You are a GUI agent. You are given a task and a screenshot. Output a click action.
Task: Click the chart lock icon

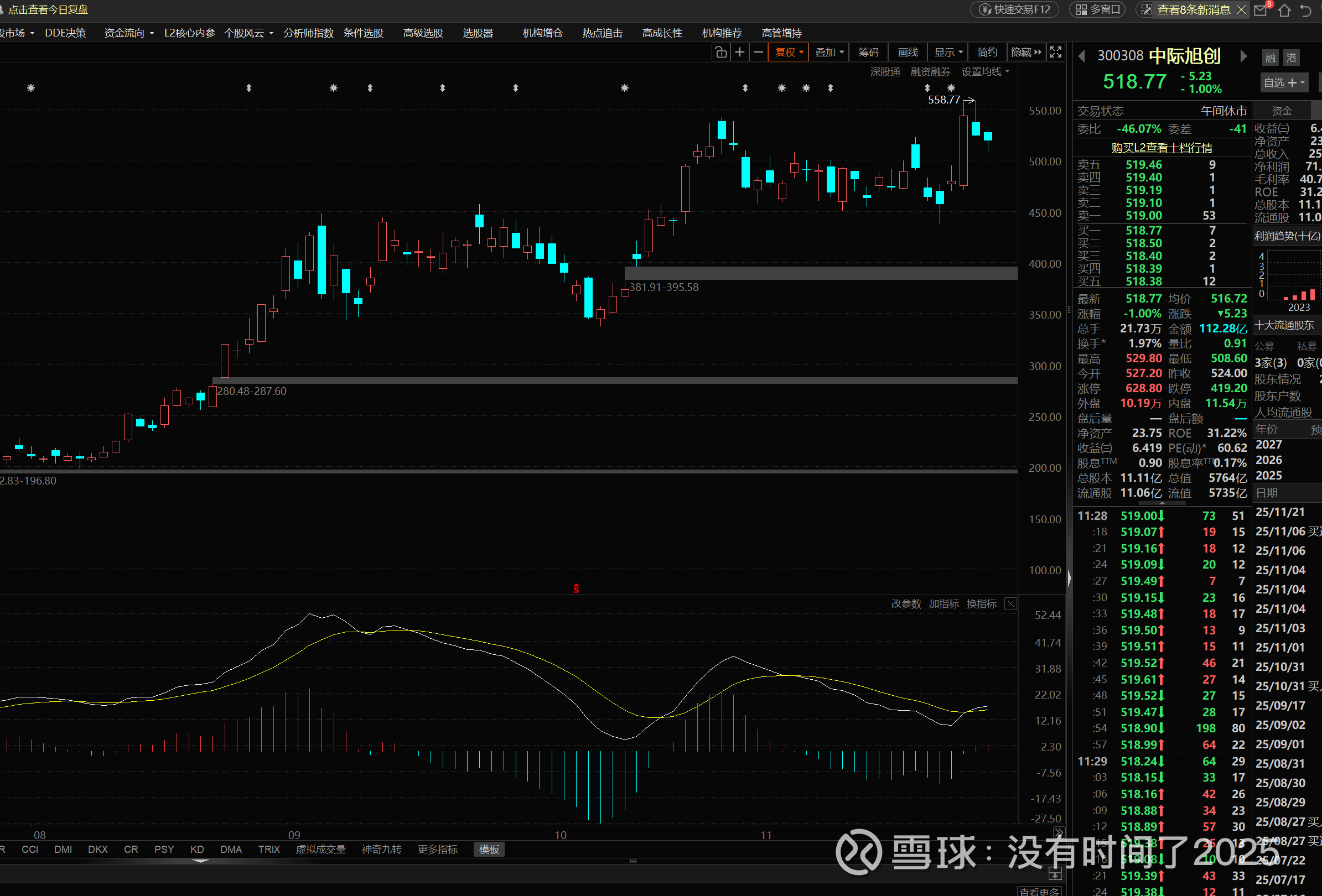[720, 53]
